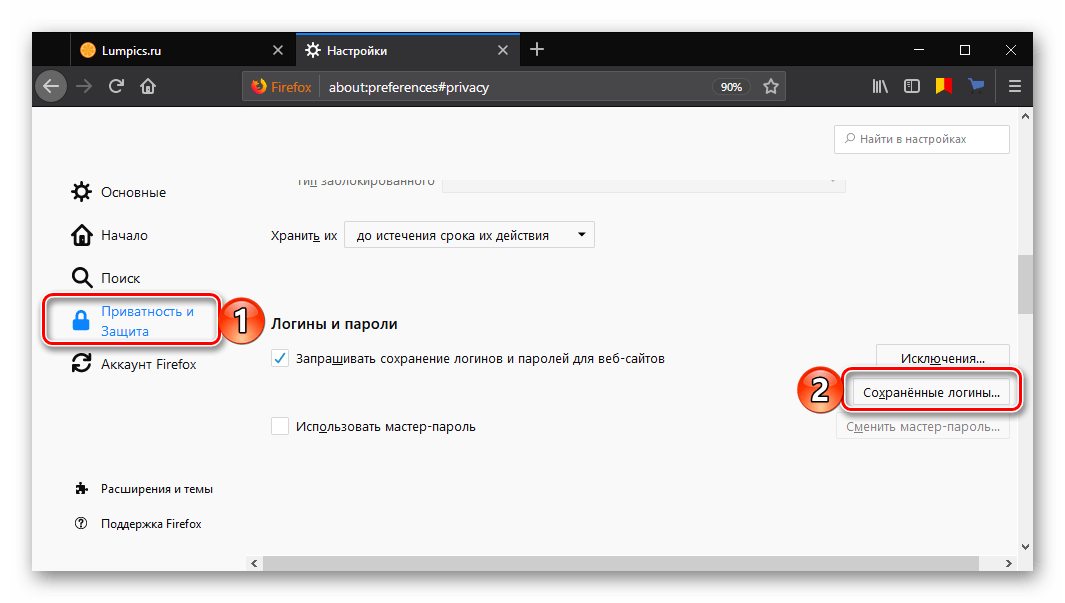
Task: Toggle the sidebars icon
Action: (911, 86)
